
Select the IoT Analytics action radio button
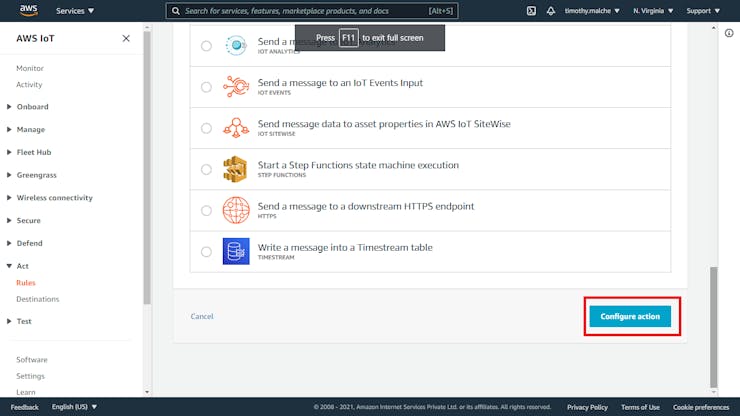206,46
